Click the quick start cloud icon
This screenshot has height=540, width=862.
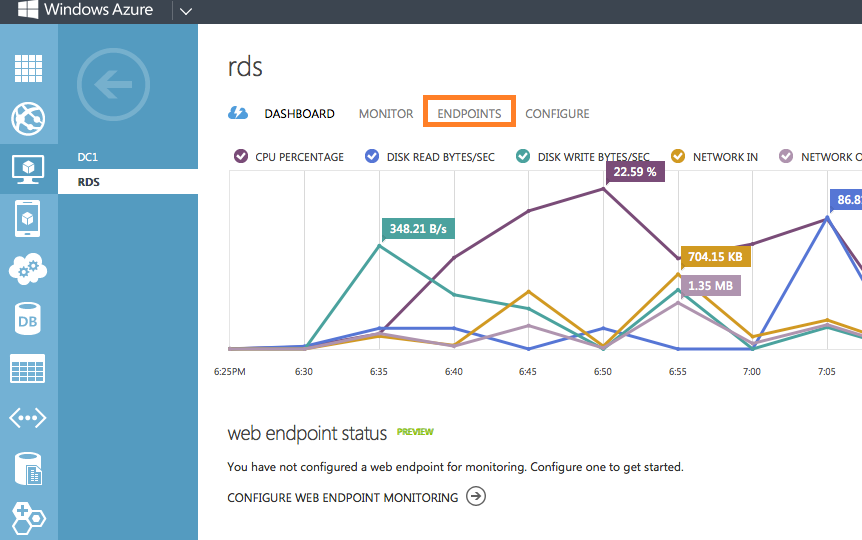[x=237, y=113]
